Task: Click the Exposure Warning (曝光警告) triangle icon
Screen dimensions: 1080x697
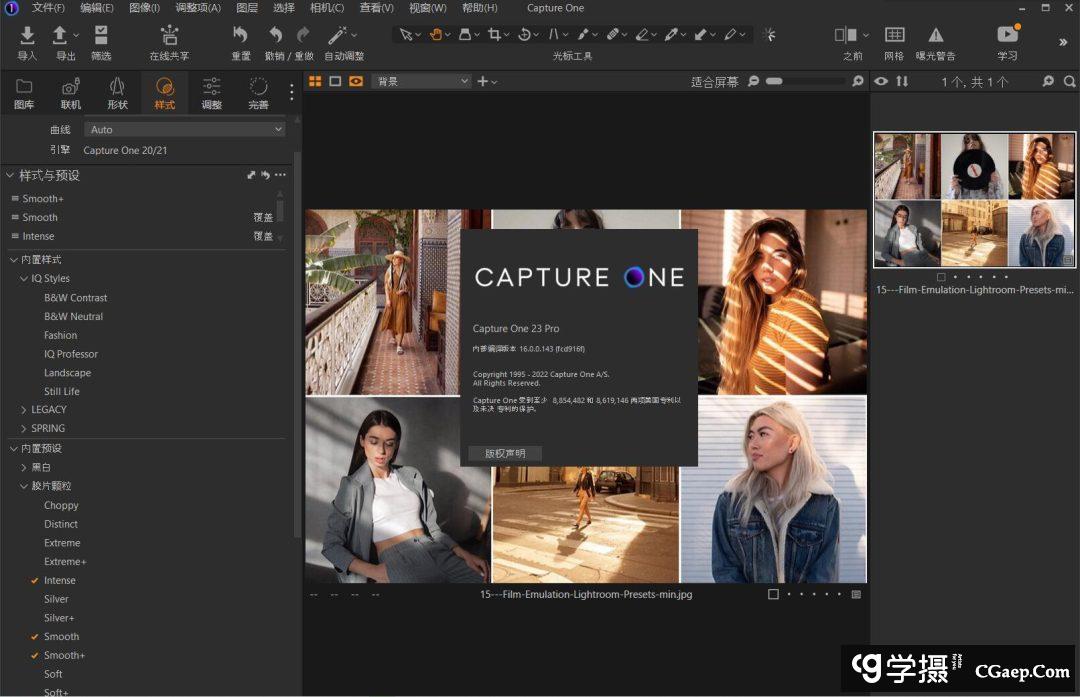Action: [935, 36]
